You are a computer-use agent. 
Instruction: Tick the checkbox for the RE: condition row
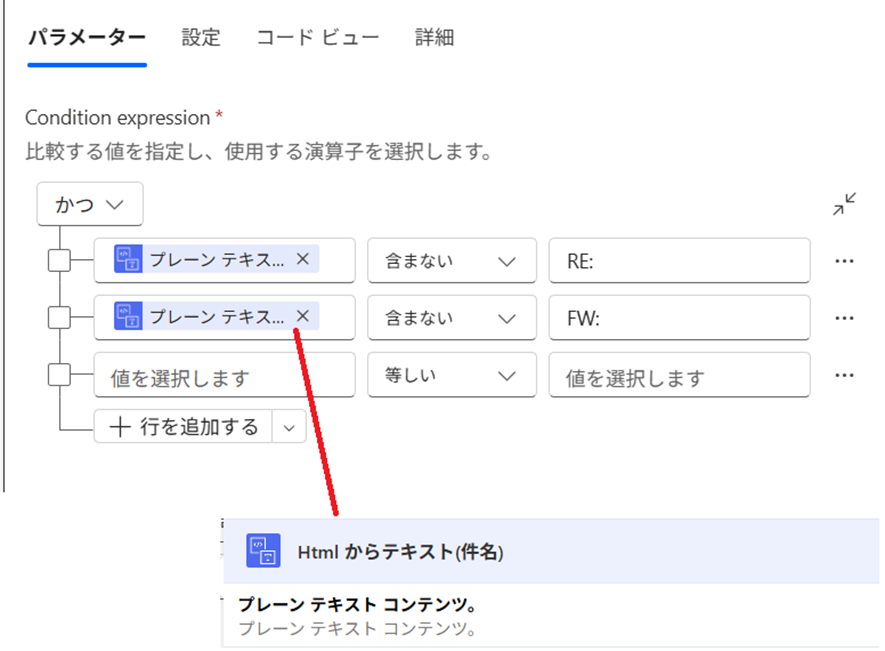[60, 261]
